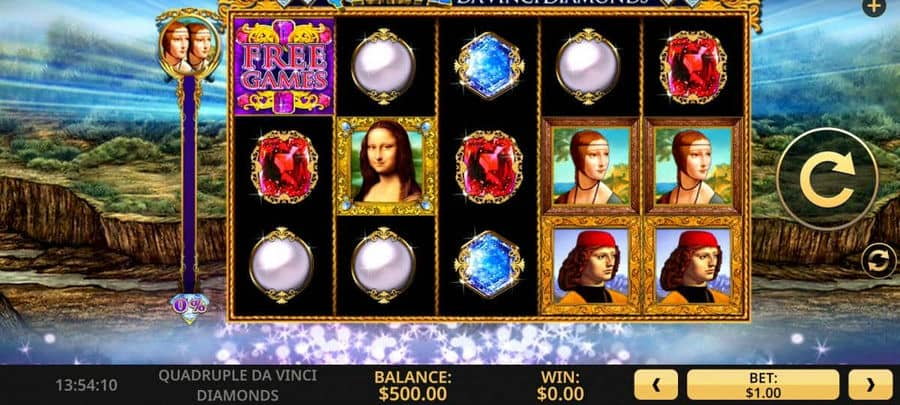
Task: Click the red ruby on the first reel
Action: pos(284,166)
